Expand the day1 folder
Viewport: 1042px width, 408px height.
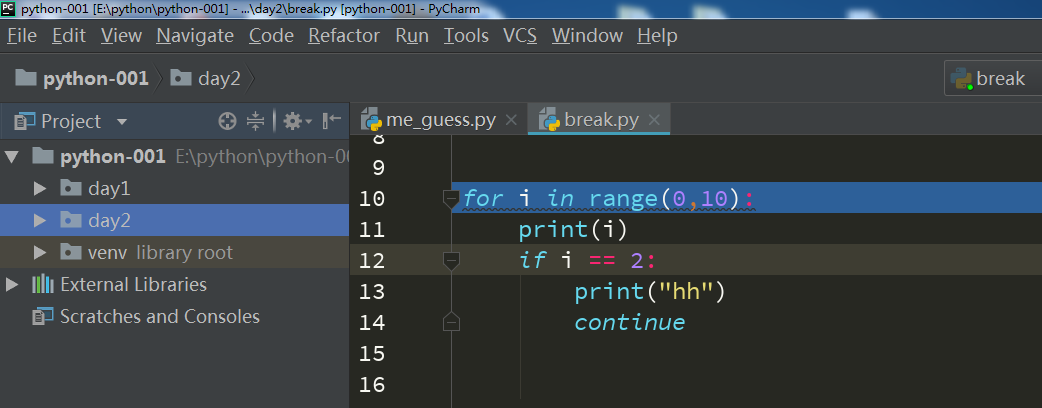coord(40,188)
